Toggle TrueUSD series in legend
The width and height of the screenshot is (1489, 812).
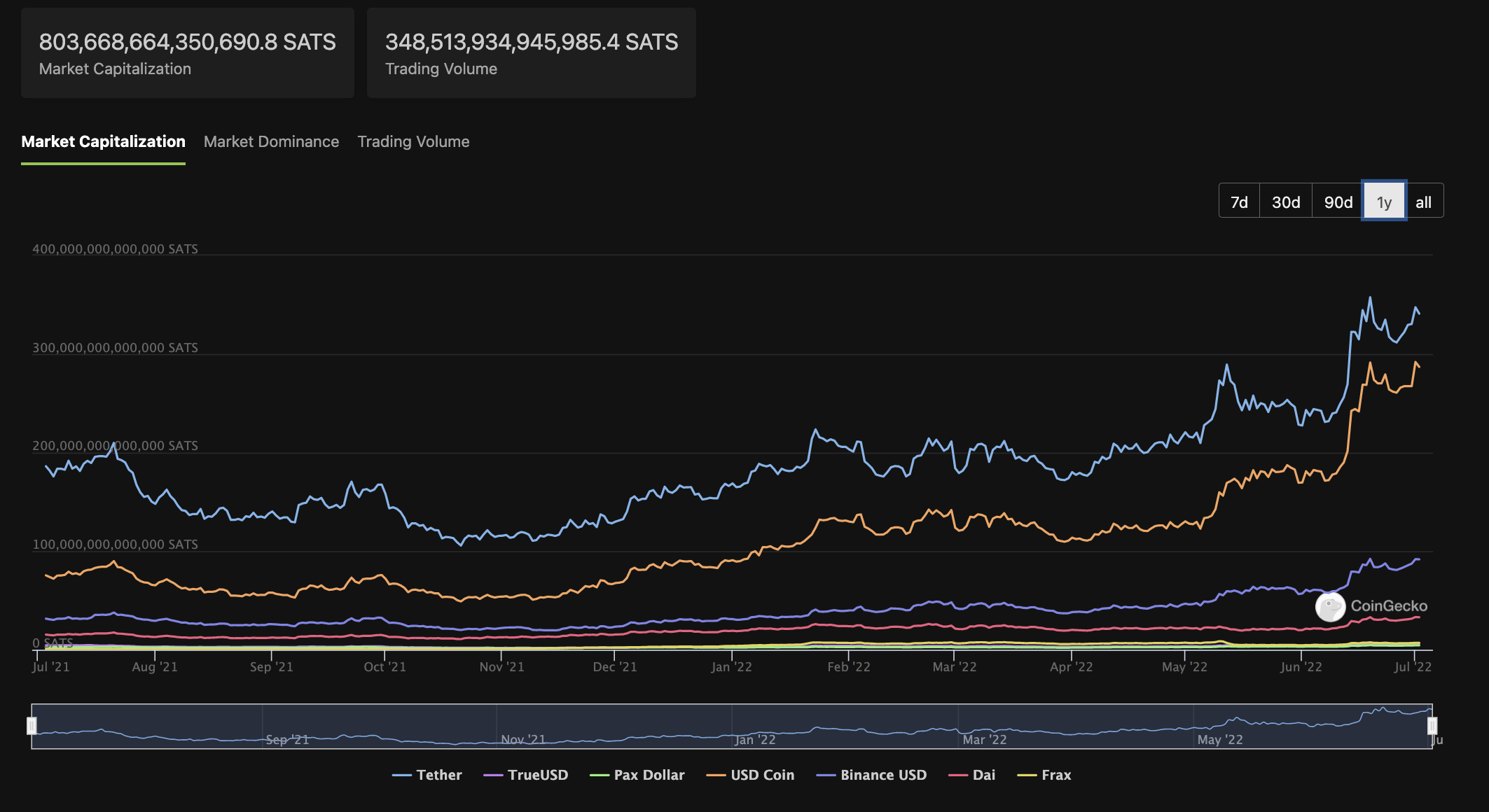click(525, 775)
